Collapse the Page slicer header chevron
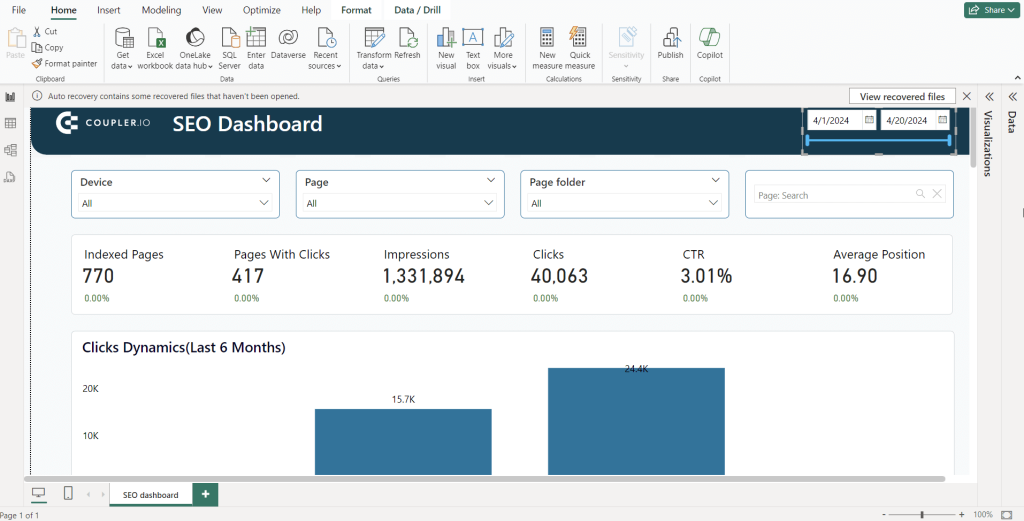This screenshot has height=521, width=1024. point(491,180)
